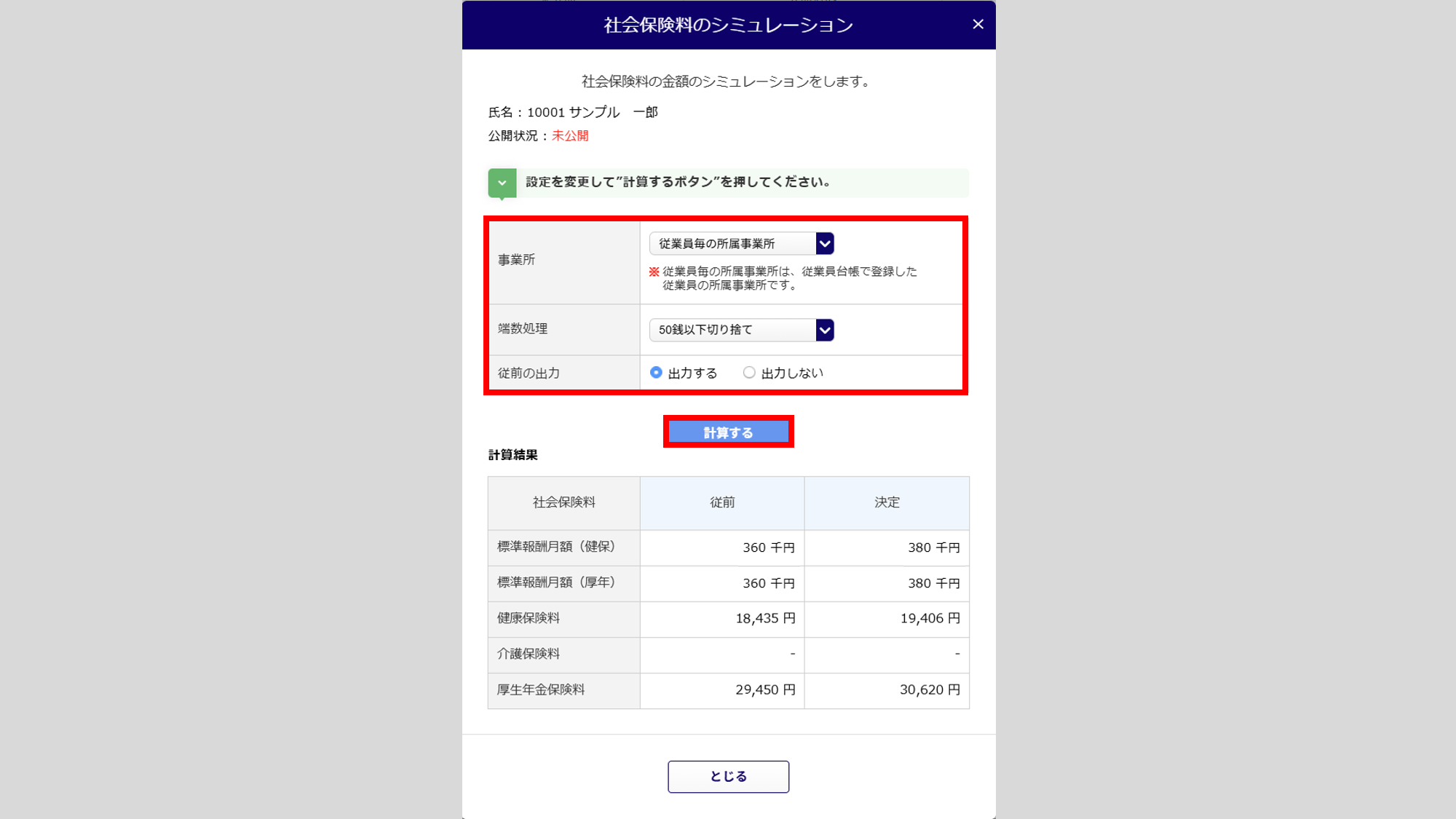Select the 出力しない radio button
This screenshot has width=1456, height=819.
[749, 373]
